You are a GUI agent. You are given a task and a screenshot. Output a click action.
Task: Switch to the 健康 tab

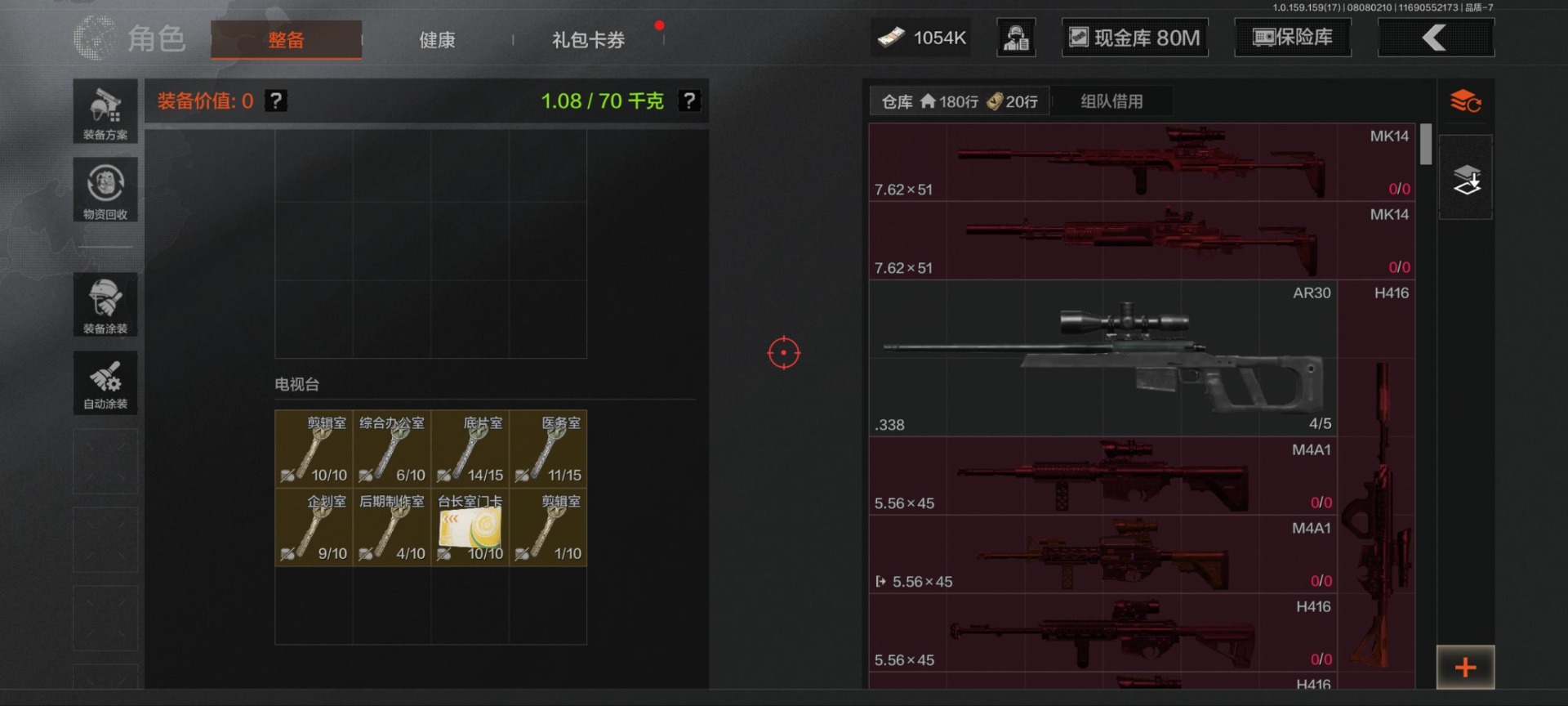[x=437, y=40]
